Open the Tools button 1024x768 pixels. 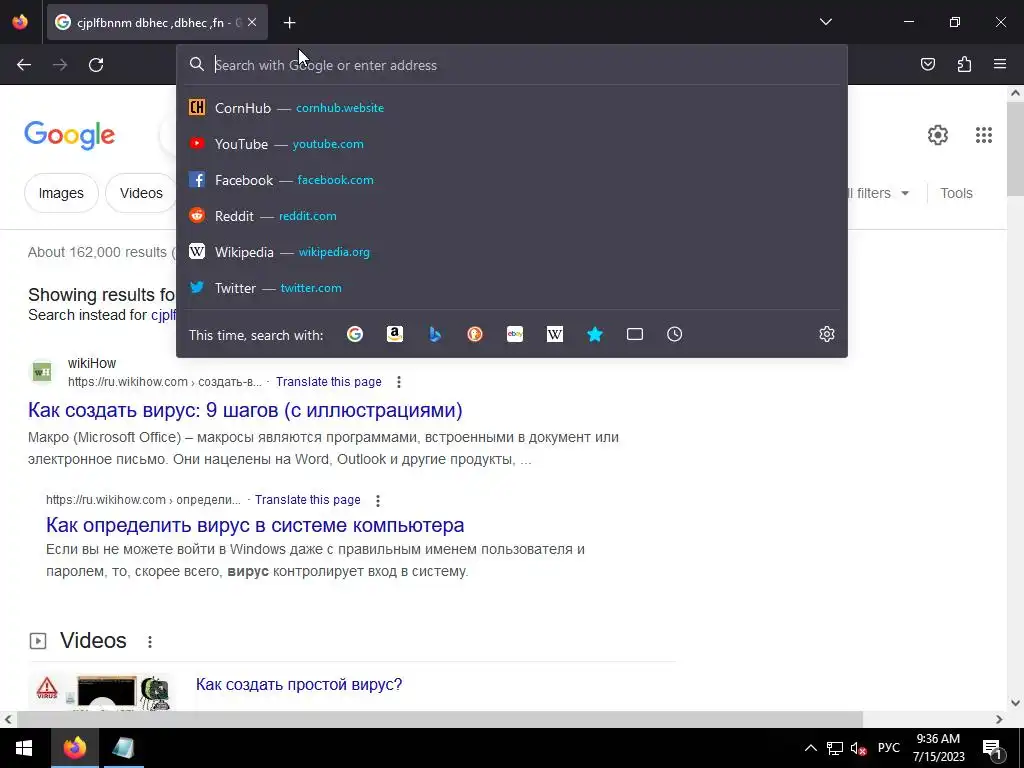click(956, 193)
